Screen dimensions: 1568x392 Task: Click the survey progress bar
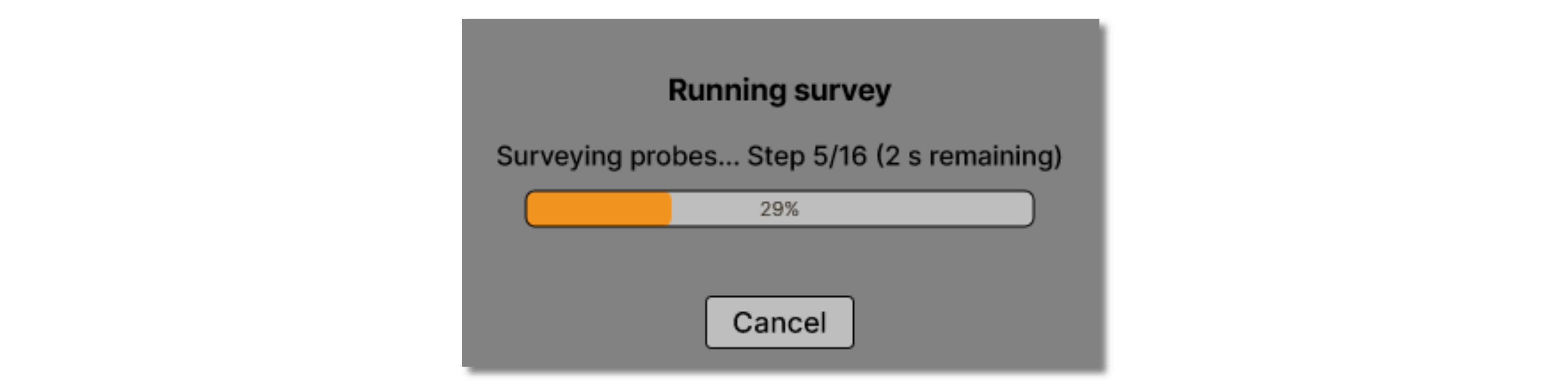(x=779, y=209)
